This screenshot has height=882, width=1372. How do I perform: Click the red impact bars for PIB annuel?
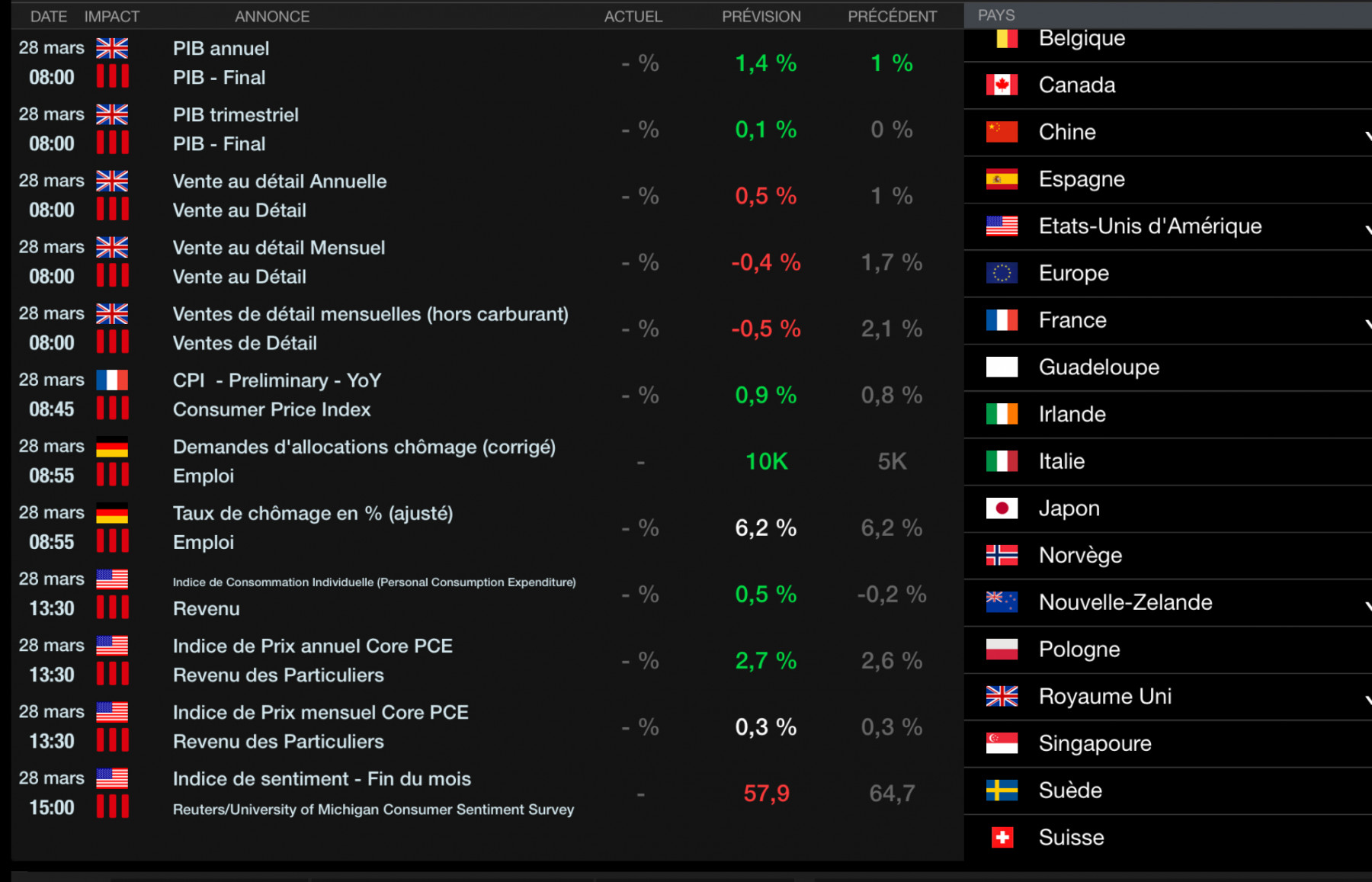[x=112, y=76]
